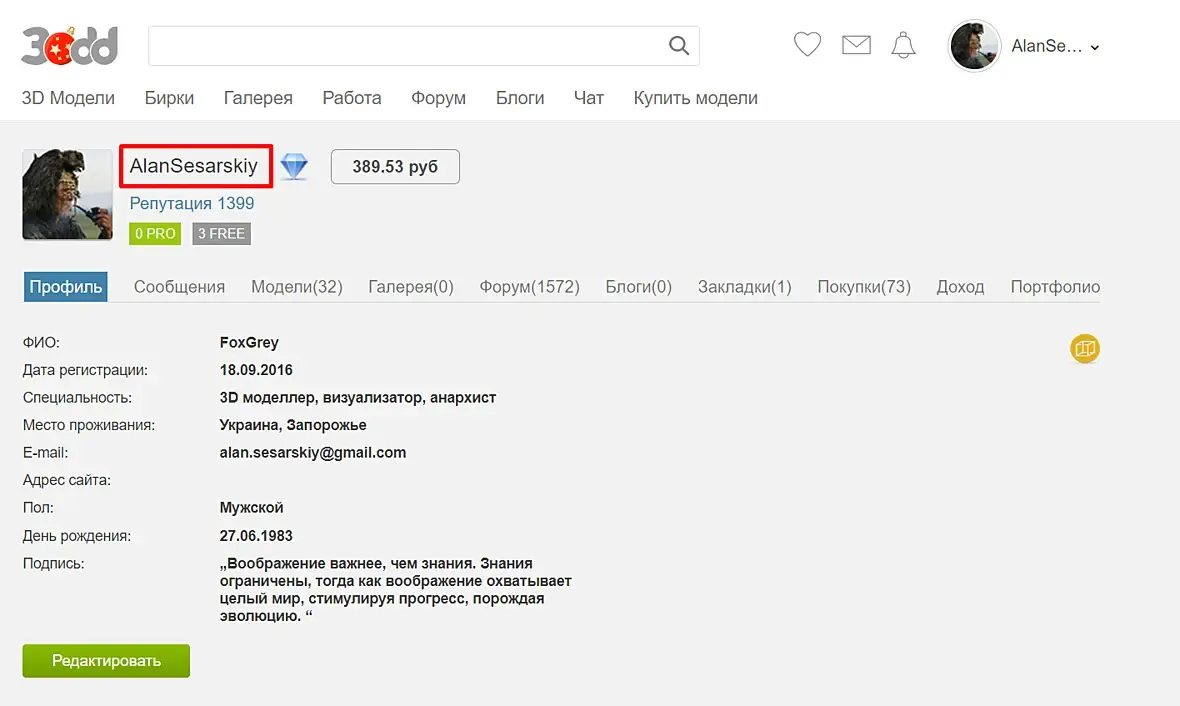Open the Закладки(1) tab

click(x=744, y=287)
